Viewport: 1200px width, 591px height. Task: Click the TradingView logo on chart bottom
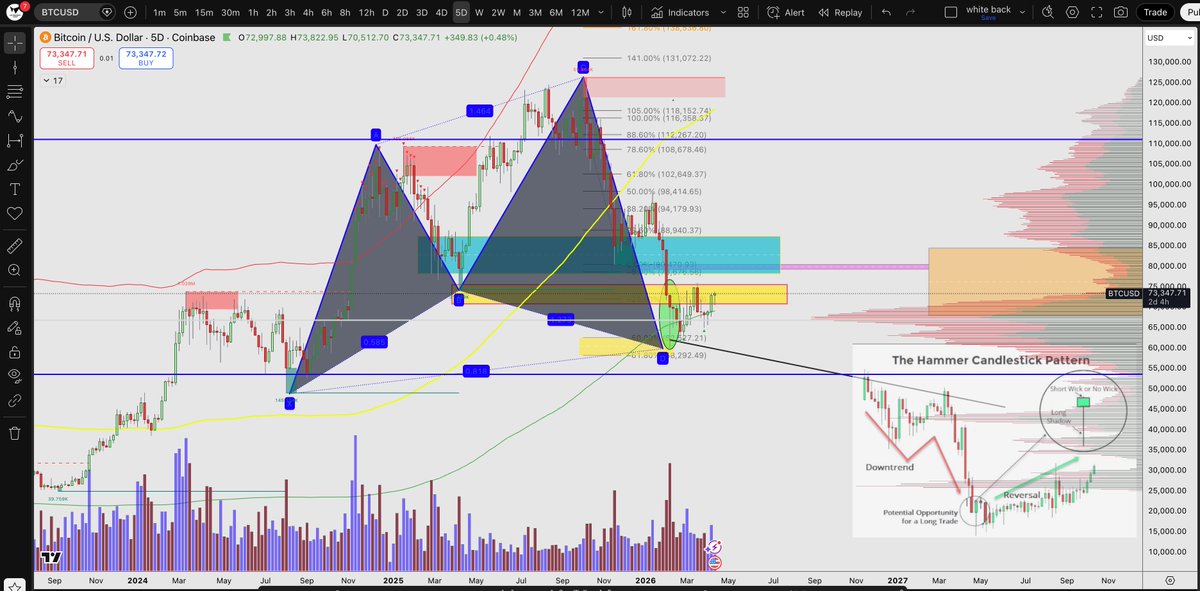(51, 558)
